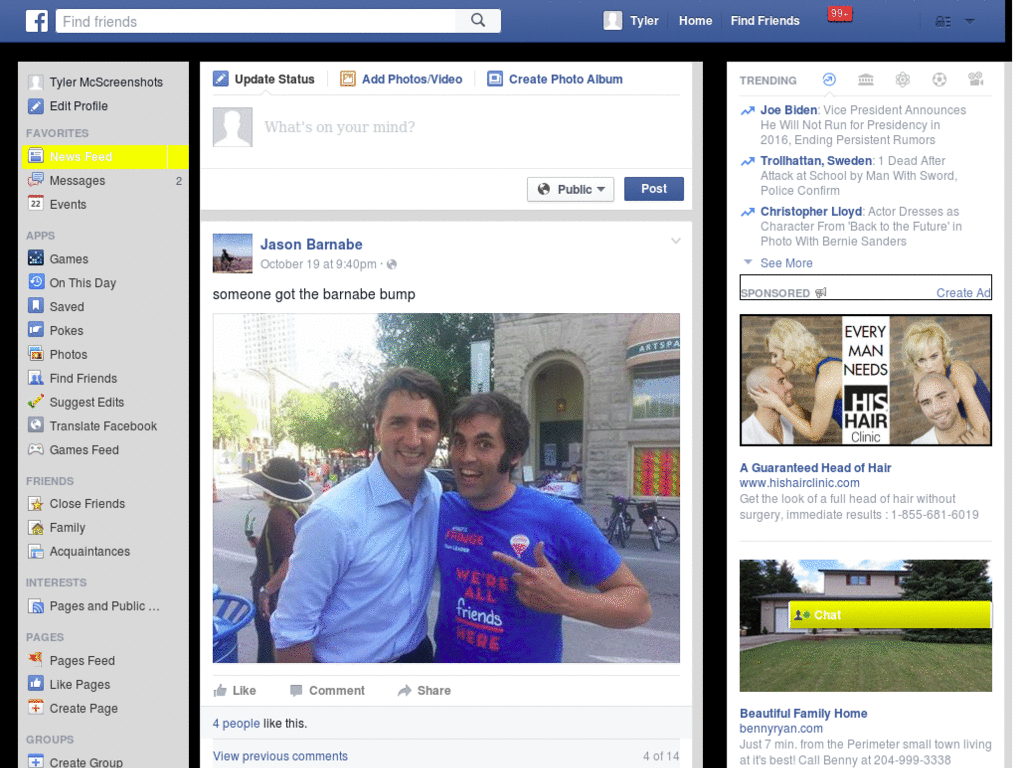
Task: Click Trollhattan, Sweden trending topic
Action: click(816, 161)
